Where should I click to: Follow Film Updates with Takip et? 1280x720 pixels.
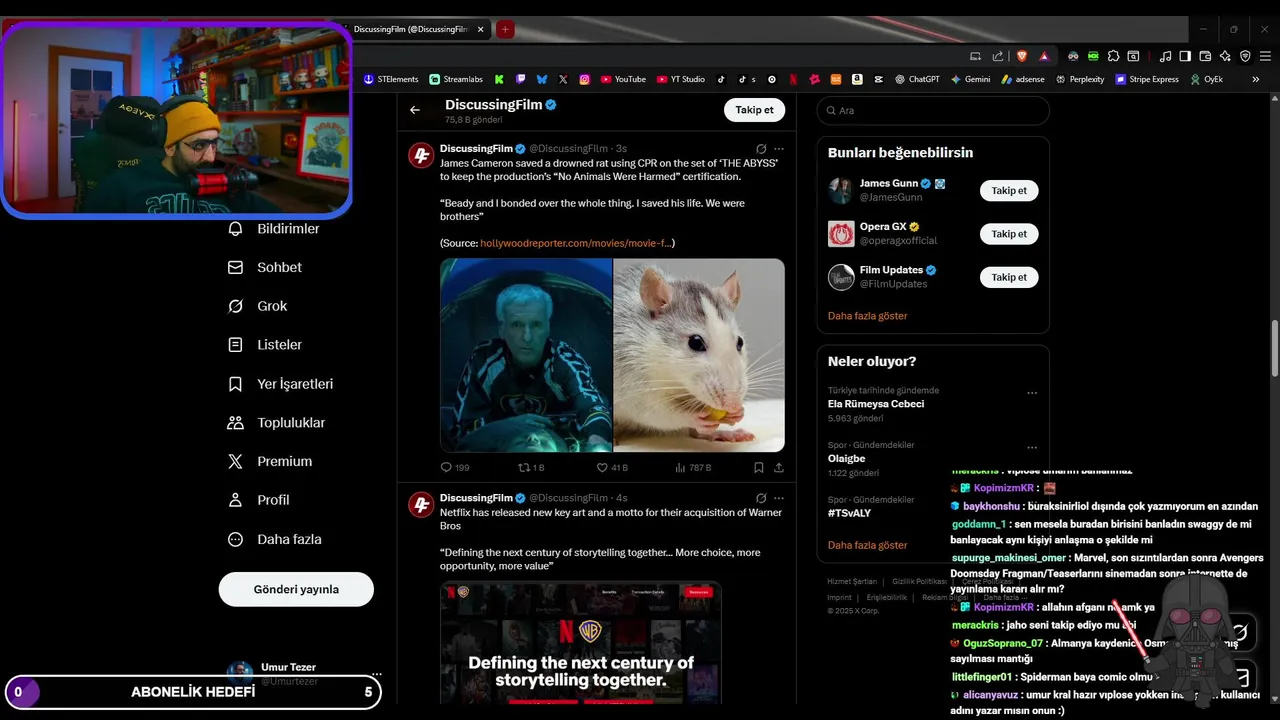1009,277
